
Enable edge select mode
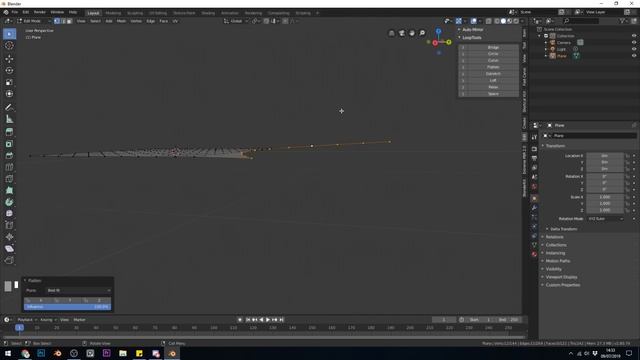[x=63, y=21]
